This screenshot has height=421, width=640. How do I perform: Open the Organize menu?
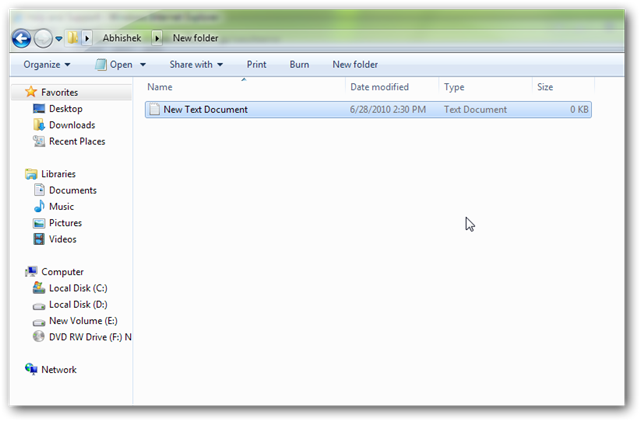[x=47, y=65]
